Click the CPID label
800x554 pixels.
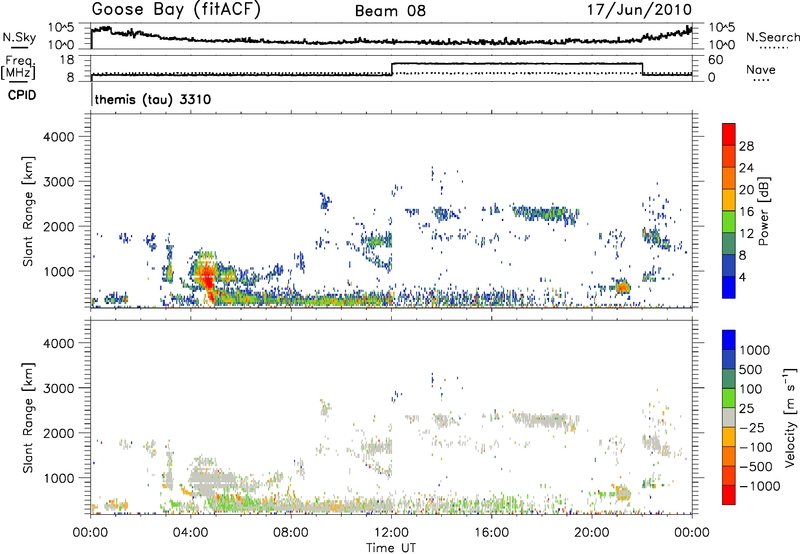[22, 95]
